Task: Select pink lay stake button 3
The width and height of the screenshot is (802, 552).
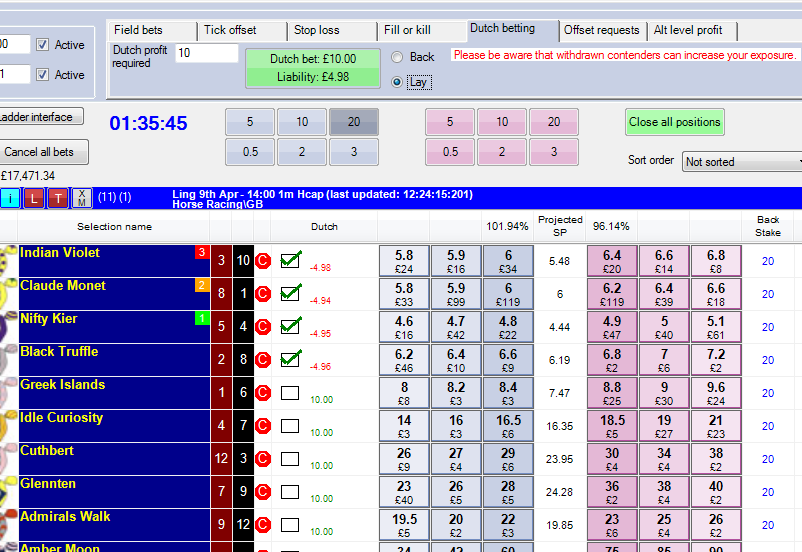Action: [554, 152]
